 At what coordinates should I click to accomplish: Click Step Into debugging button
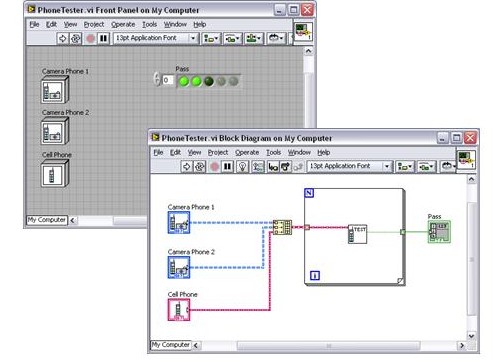coord(273,166)
